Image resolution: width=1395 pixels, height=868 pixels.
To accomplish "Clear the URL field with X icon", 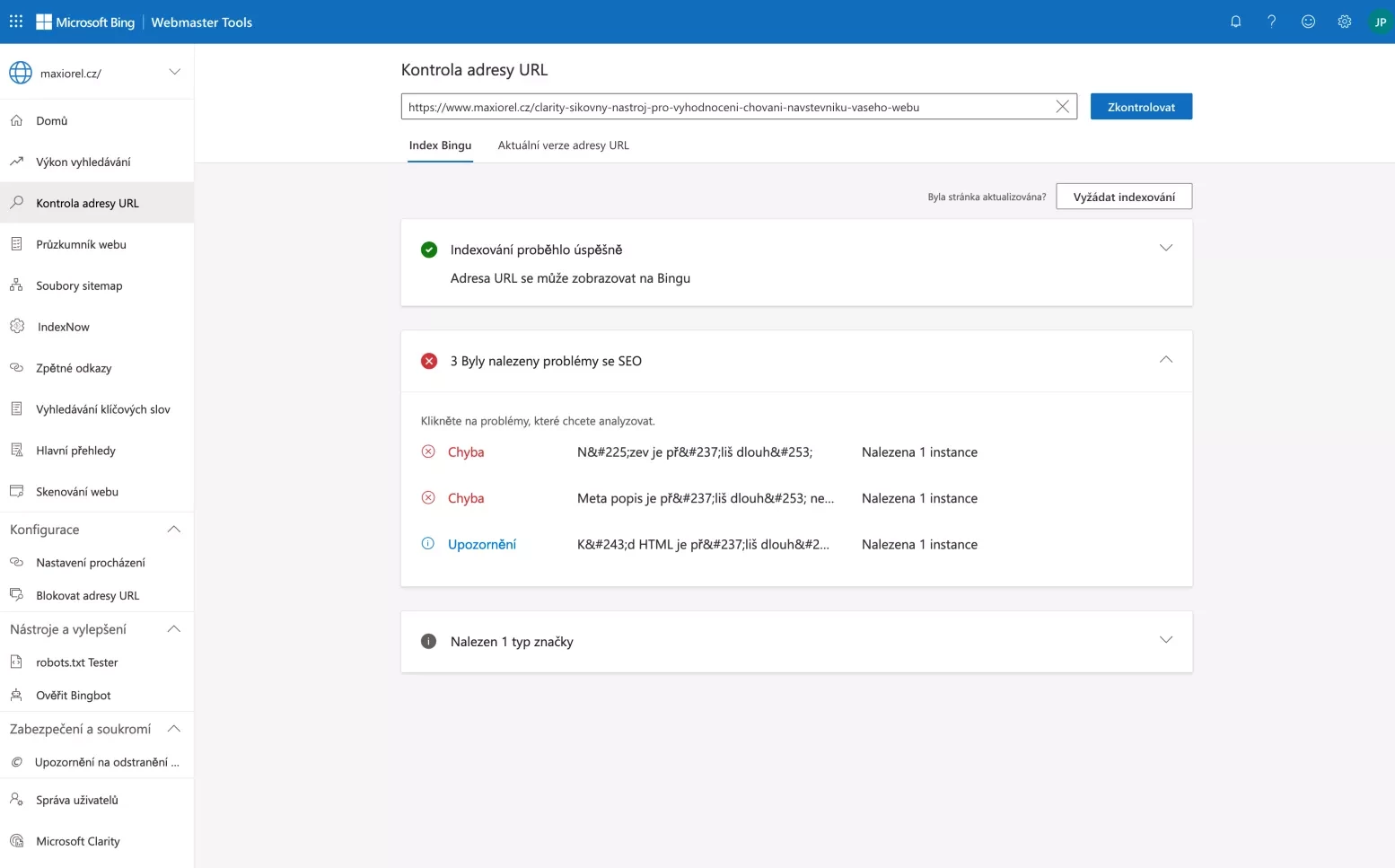I will (1062, 107).
